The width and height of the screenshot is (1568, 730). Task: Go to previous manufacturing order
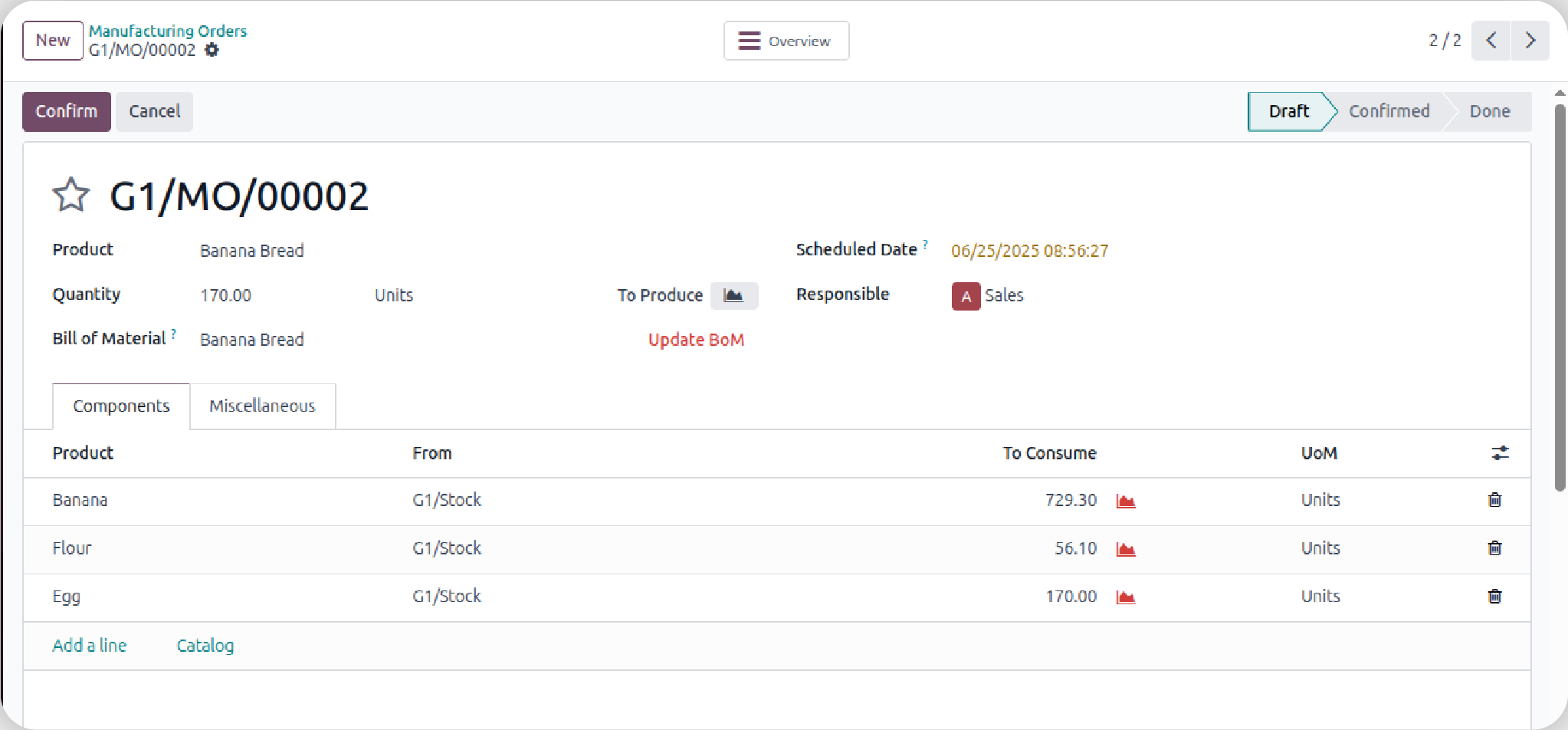tap(1491, 41)
